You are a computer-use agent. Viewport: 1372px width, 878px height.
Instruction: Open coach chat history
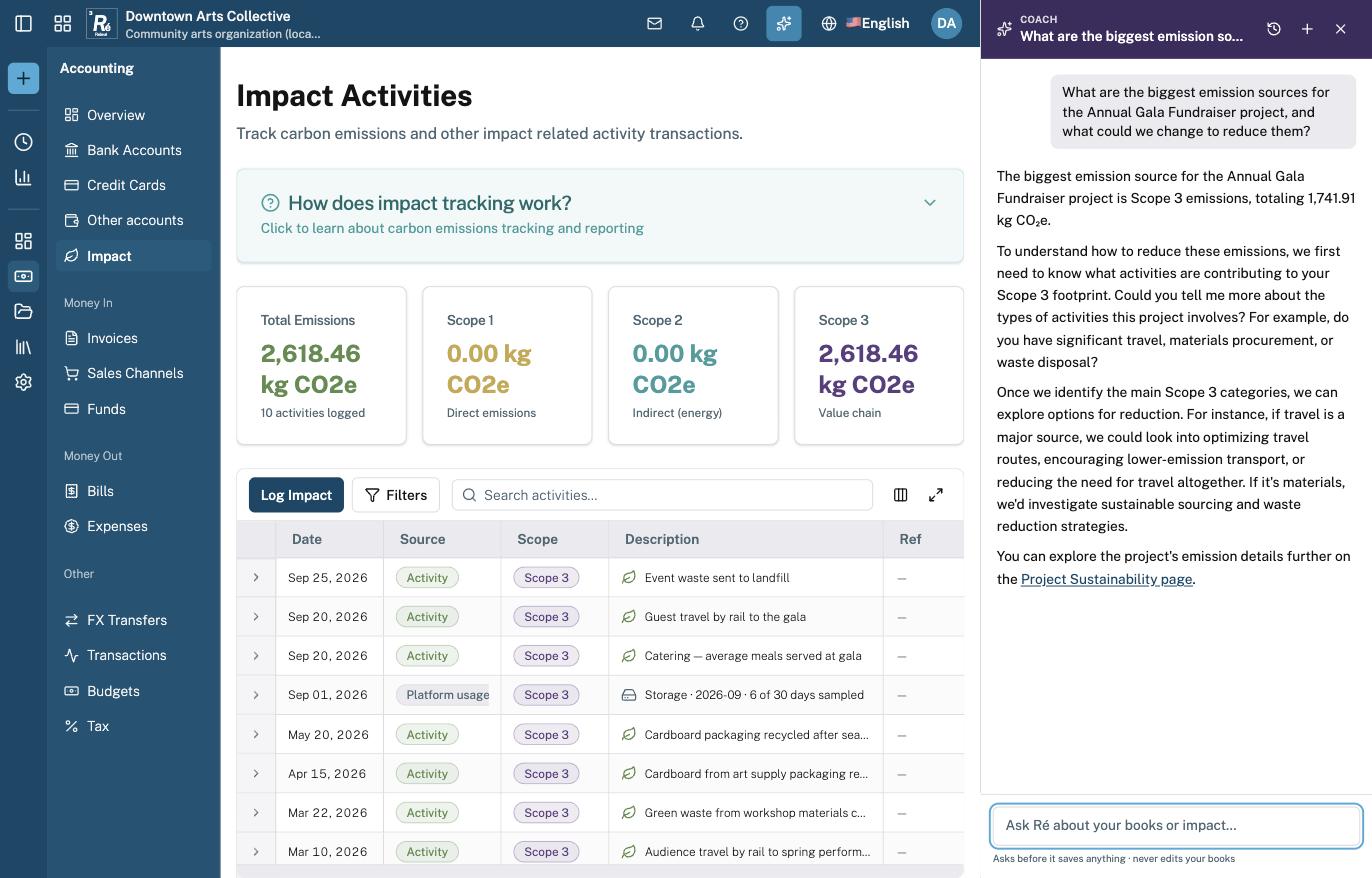point(1274,29)
